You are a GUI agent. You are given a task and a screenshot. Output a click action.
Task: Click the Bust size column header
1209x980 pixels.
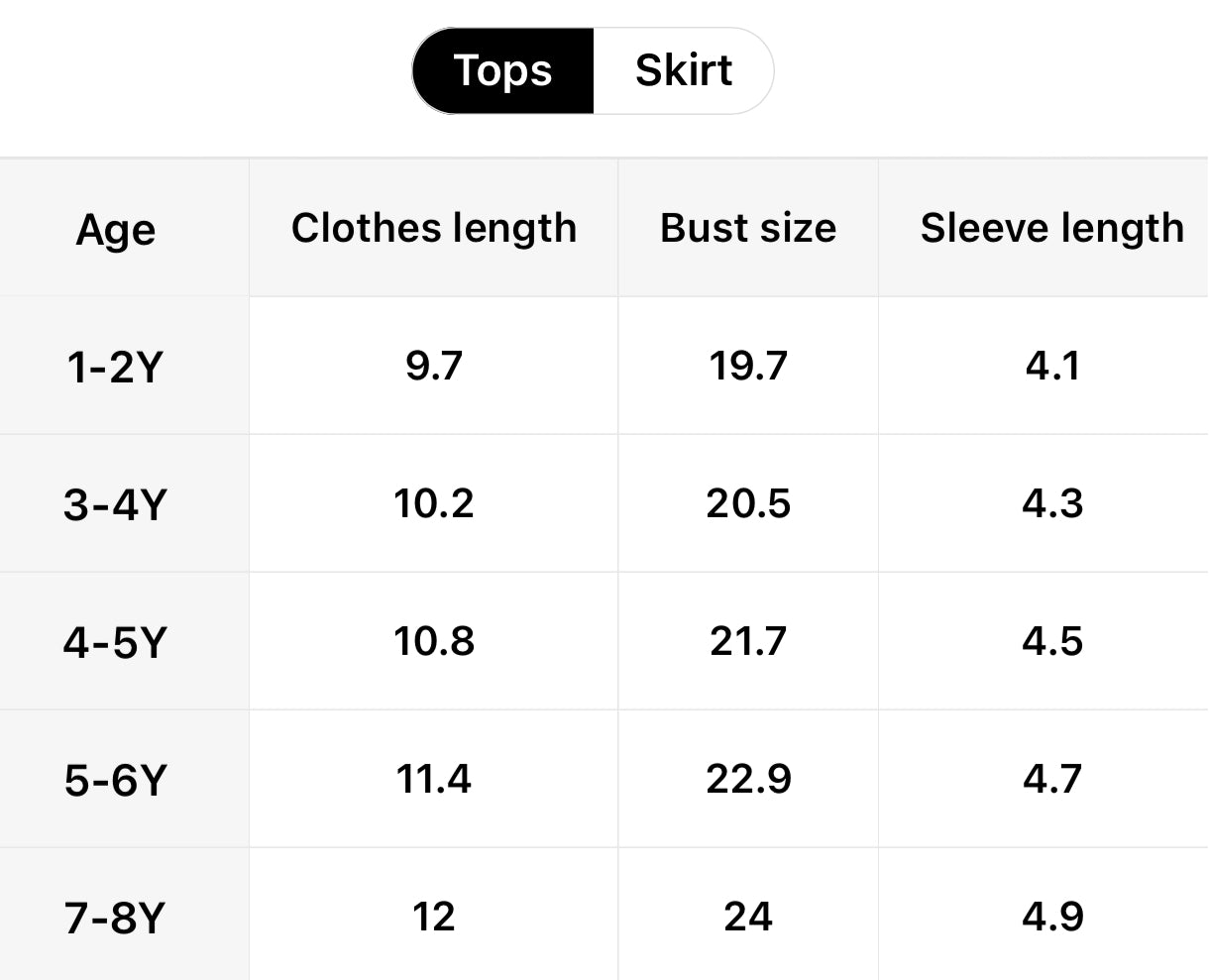[748, 228]
